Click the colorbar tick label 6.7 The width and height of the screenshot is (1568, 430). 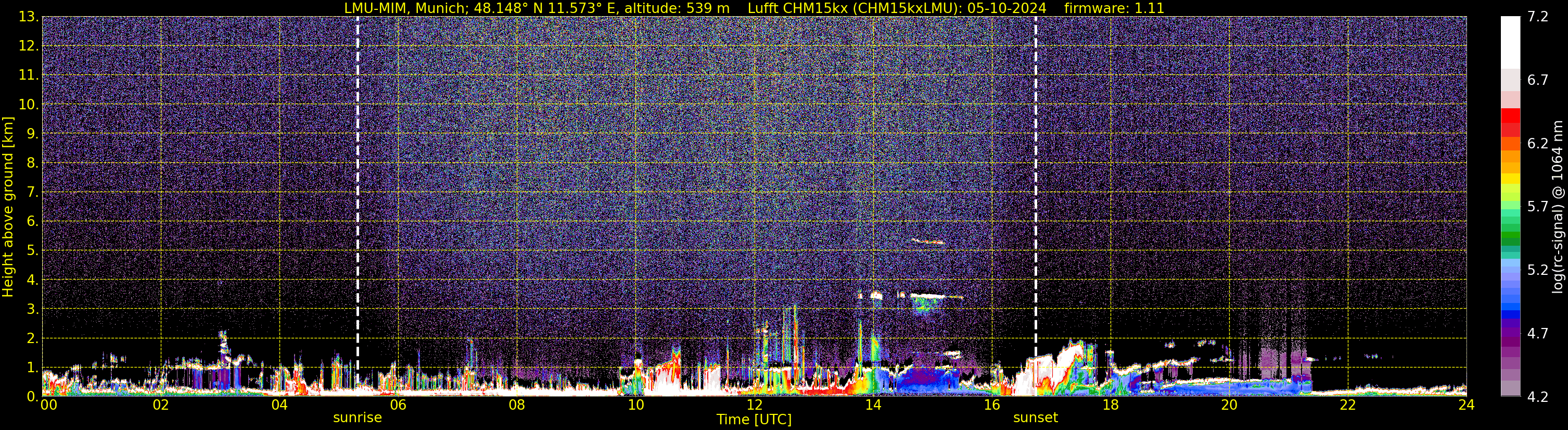coord(1538,80)
